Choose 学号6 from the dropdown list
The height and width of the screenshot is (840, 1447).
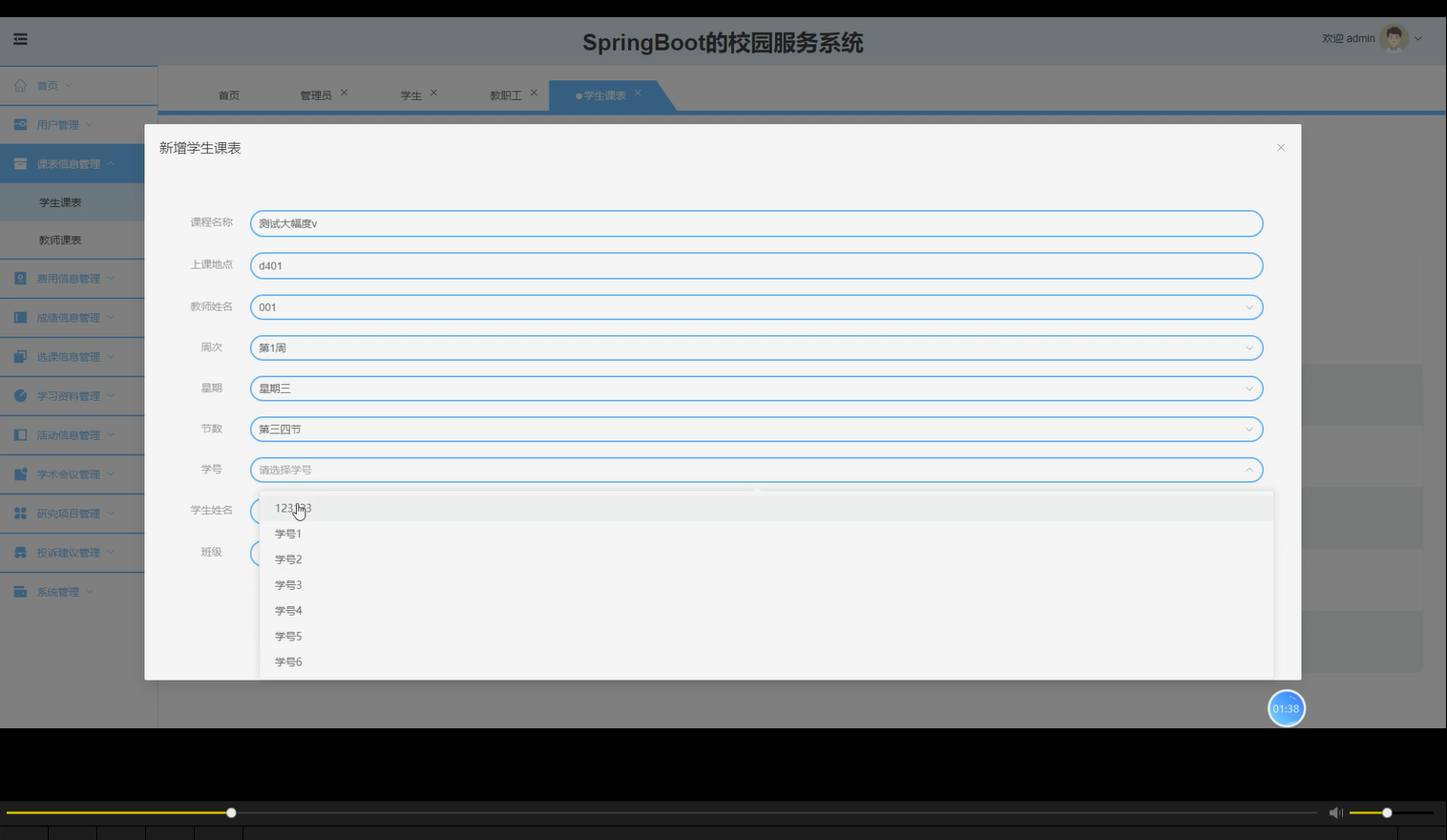click(765, 661)
